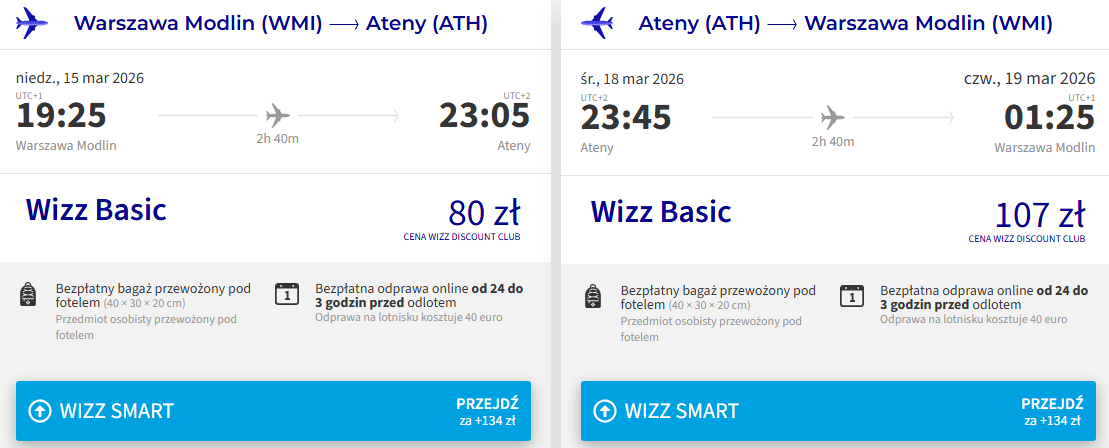Viewport: 1109px width, 448px height.
Task: Click the 01:25 arrival time
Action: pyautogui.click(x=1049, y=117)
